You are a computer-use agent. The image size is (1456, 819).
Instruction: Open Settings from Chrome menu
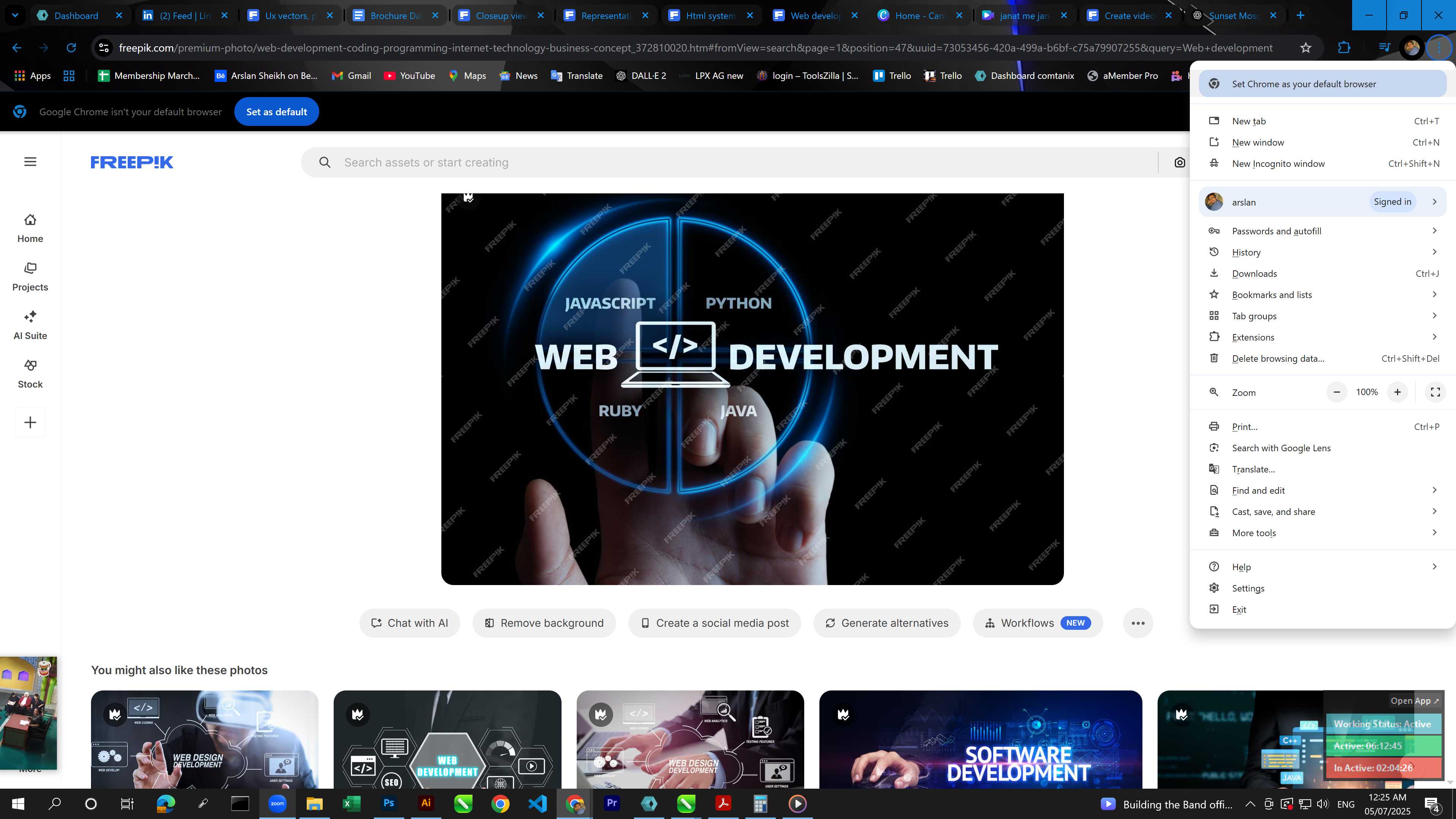pyautogui.click(x=1323, y=588)
